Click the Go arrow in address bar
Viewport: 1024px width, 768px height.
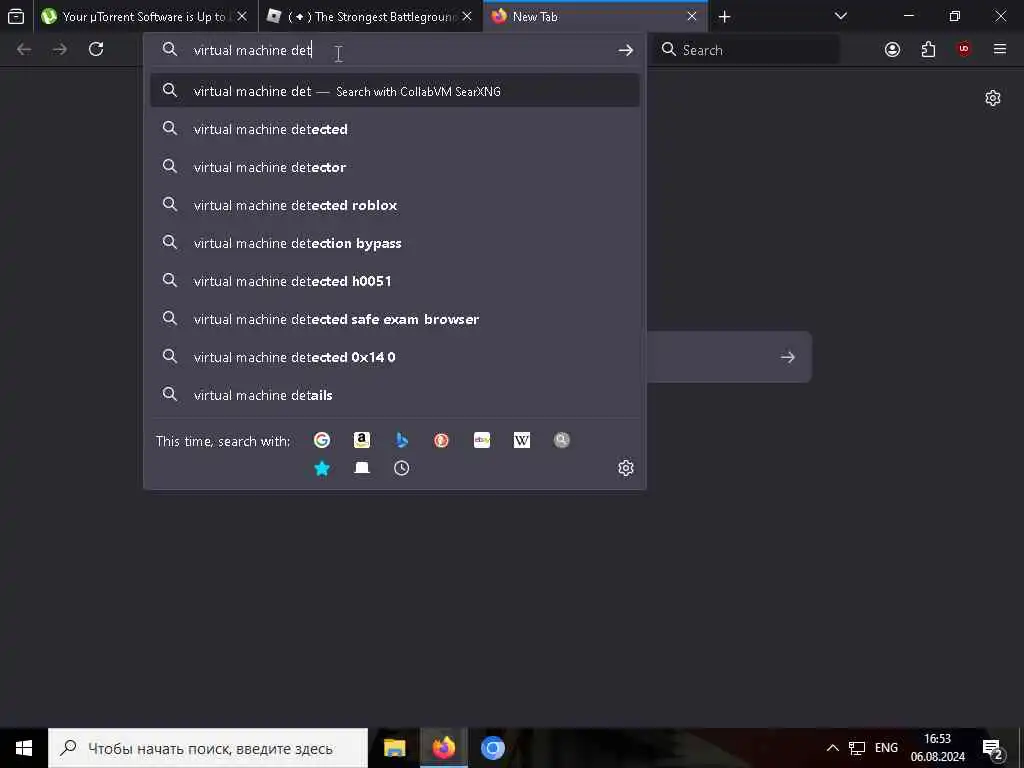626,50
